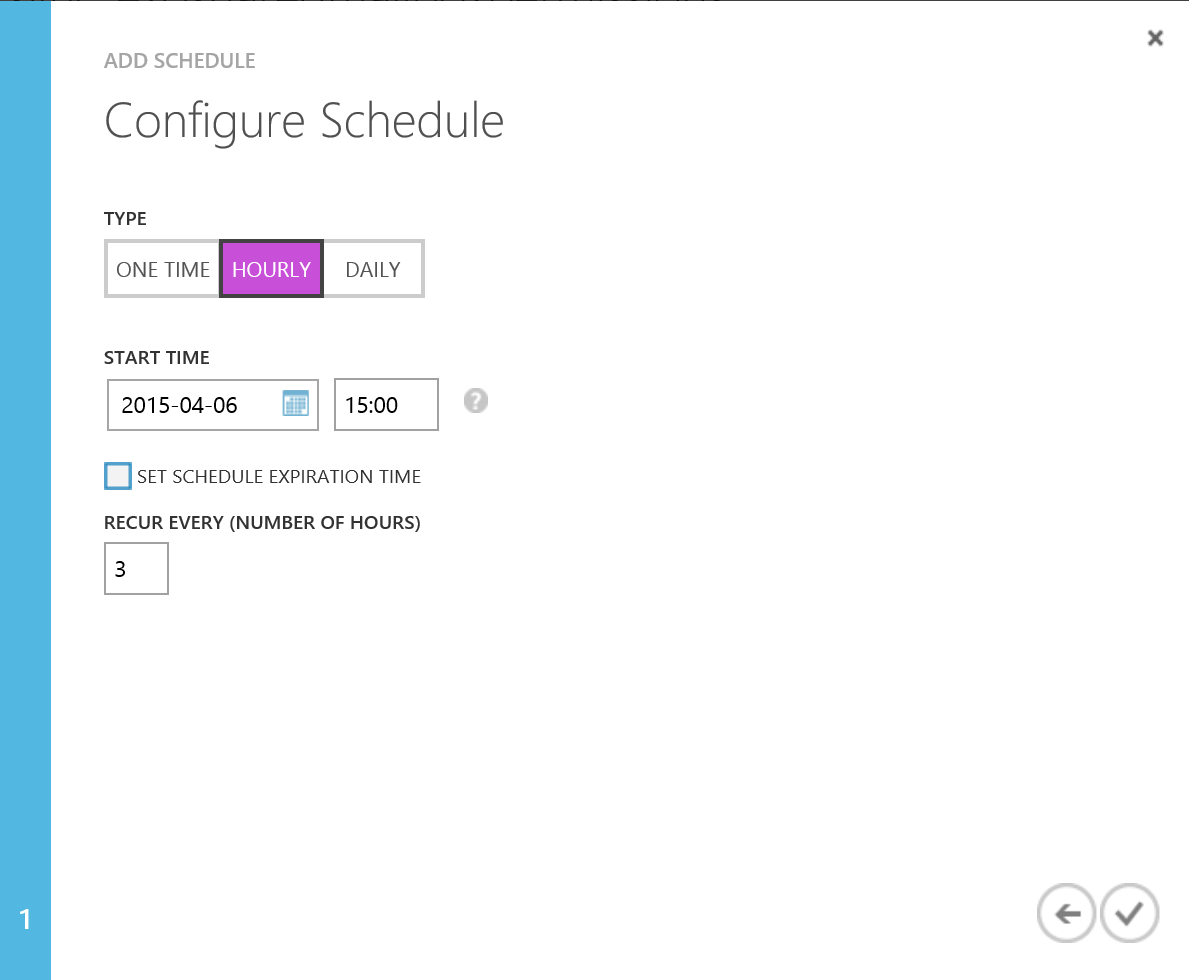1189x980 pixels.
Task: Click the START TIME label
Action: click(157, 358)
